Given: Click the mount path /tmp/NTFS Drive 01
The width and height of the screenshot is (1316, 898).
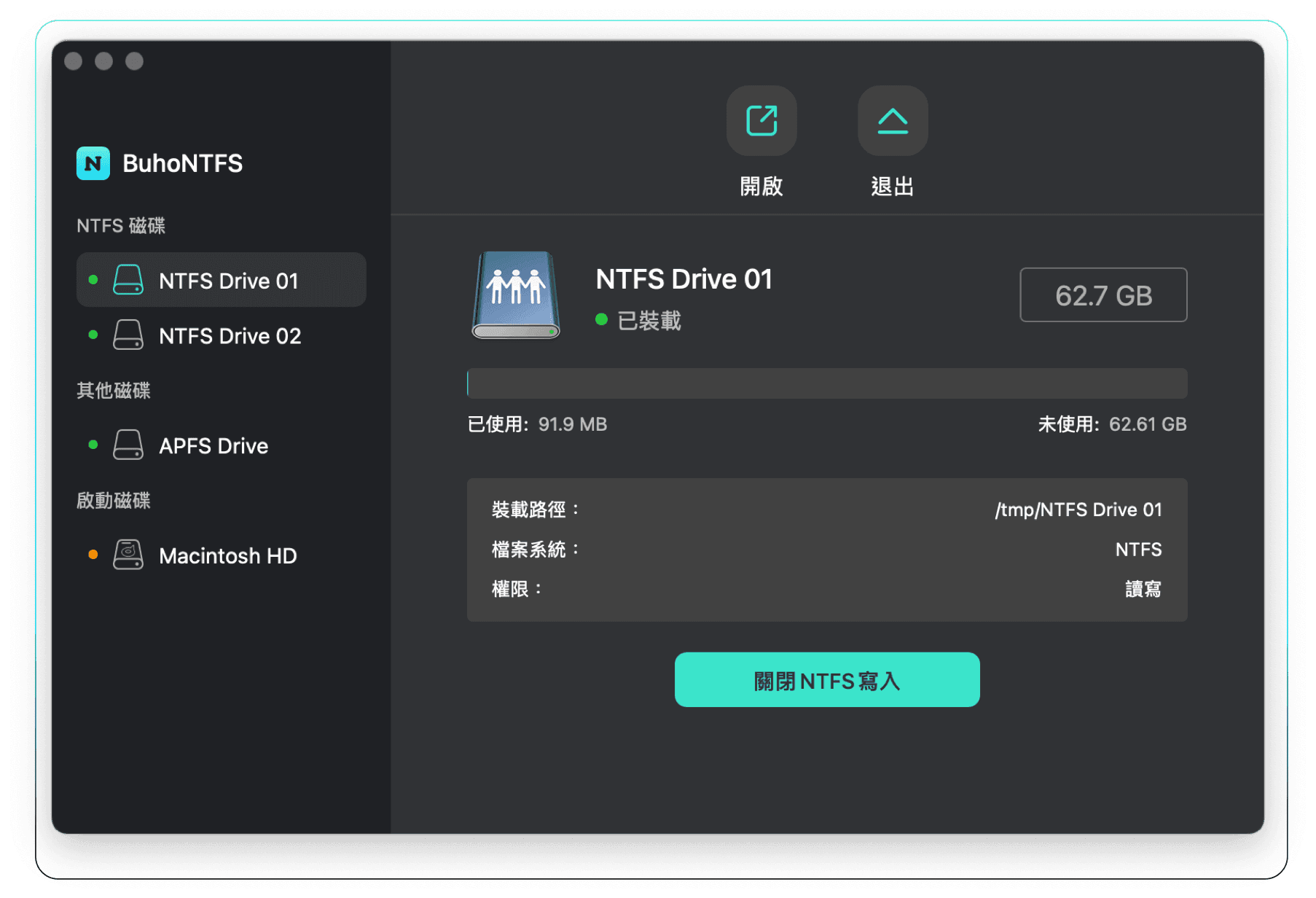Looking at the screenshot, I should (1078, 509).
